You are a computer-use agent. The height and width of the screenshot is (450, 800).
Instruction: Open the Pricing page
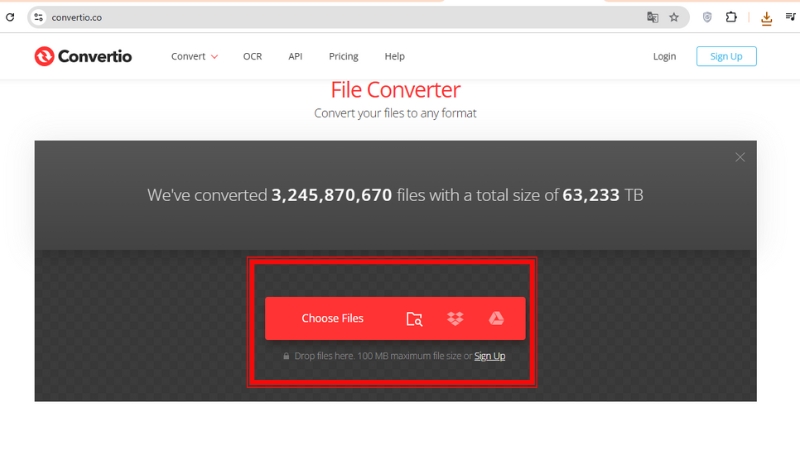(x=343, y=56)
